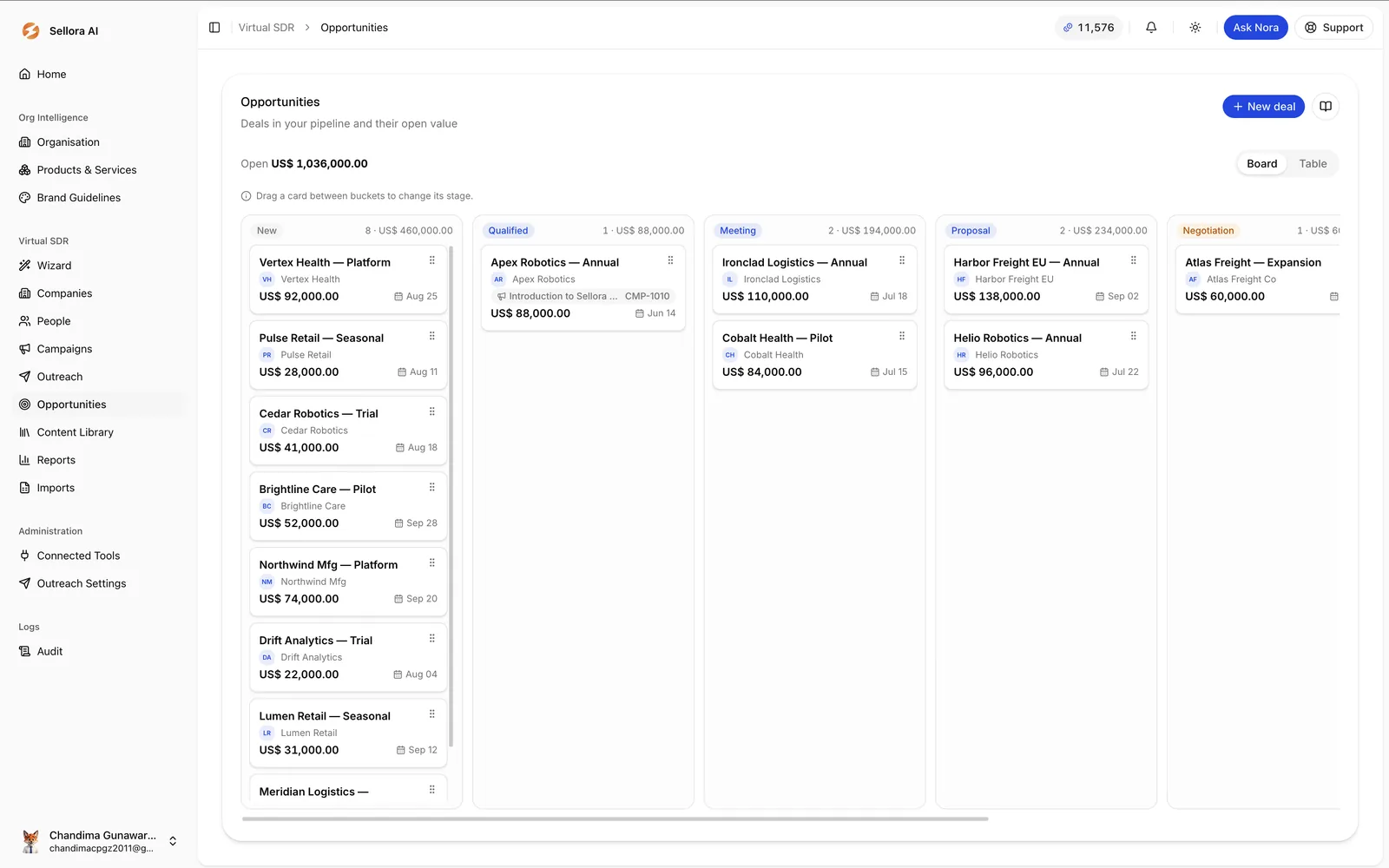Image resolution: width=1389 pixels, height=868 pixels.
Task: Click the Meeting stage label
Action: [738, 231]
